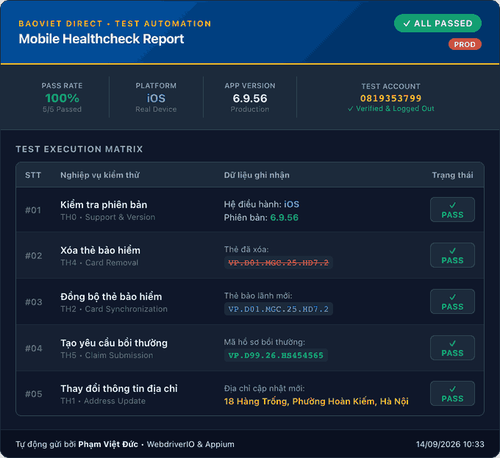Click the address 18 Hàng Trống, Hà Nội
Viewport: 500px width, 458px height.
pyautogui.click(x=316, y=401)
